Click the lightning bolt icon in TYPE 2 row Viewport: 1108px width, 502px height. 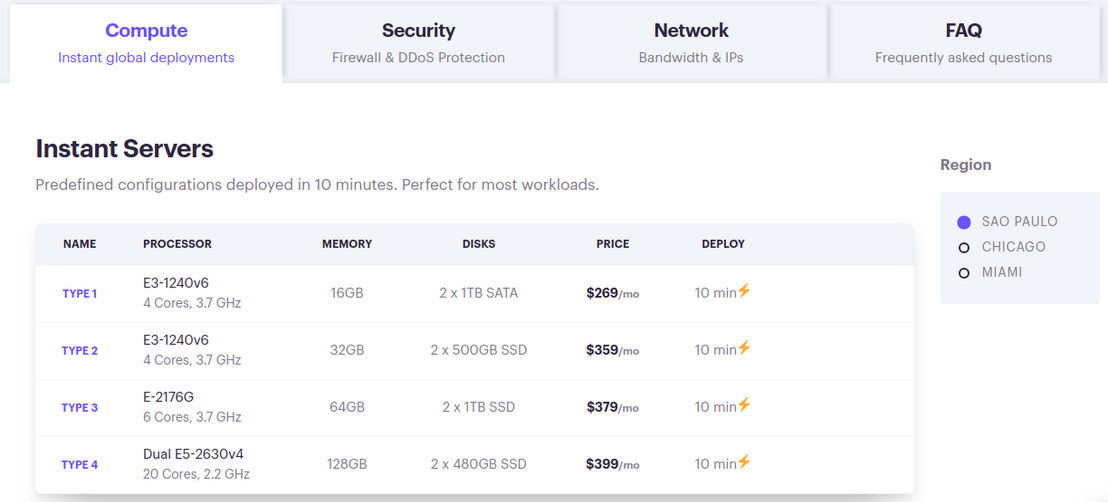pyautogui.click(x=744, y=348)
